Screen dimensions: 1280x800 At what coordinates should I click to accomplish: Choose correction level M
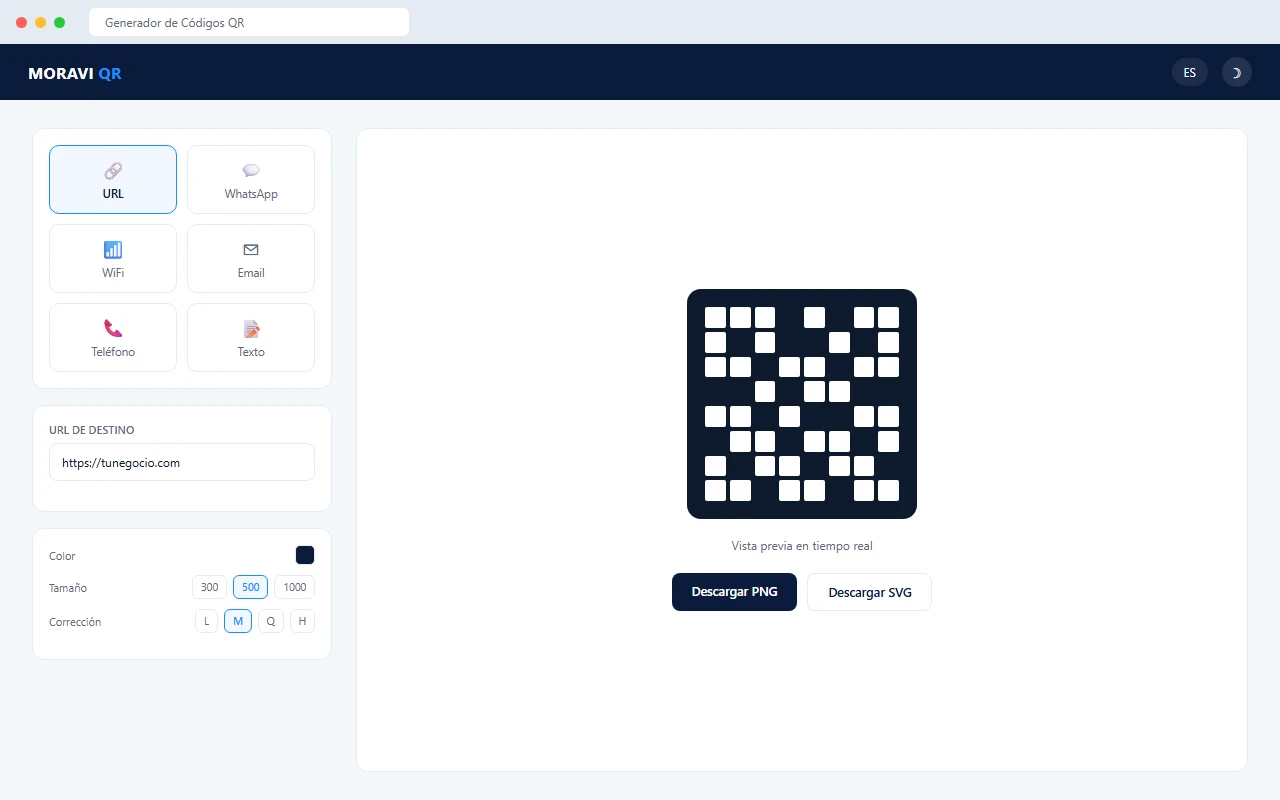[238, 621]
